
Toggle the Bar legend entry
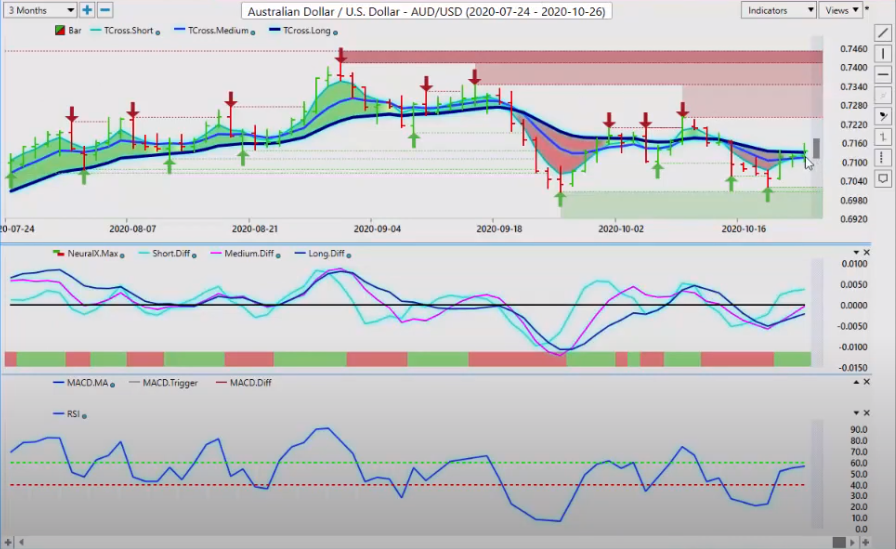pyautogui.click(x=68, y=30)
